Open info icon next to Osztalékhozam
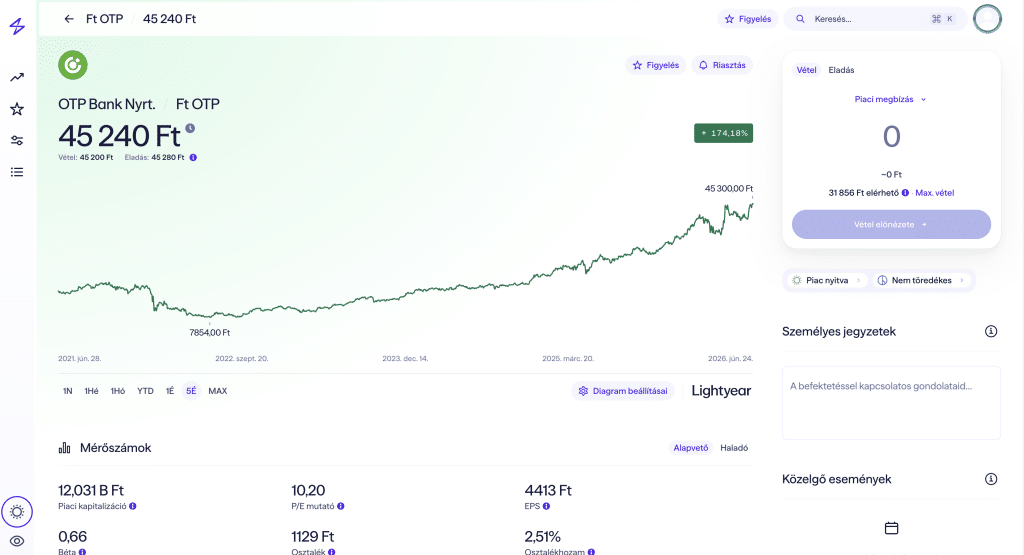1024x555 pixels. [591, 552]
